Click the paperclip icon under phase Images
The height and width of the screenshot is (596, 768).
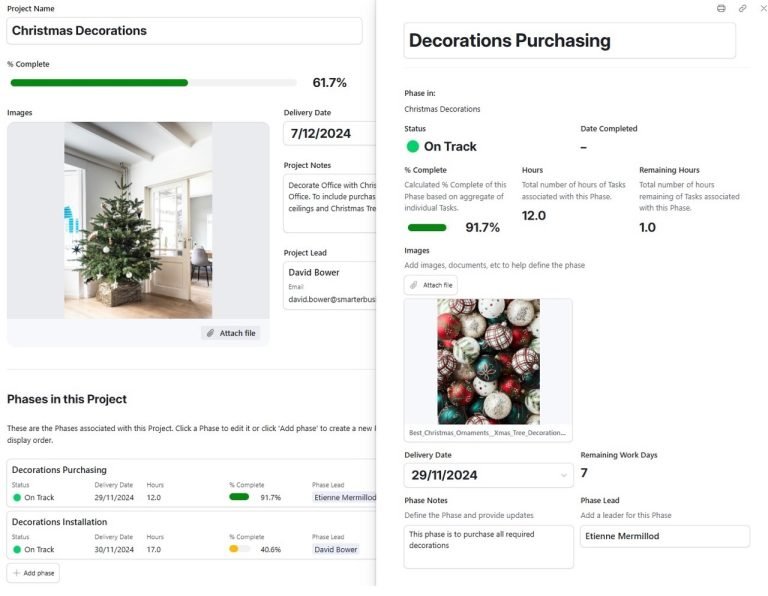pyautogui.click(x=414, y=285)
